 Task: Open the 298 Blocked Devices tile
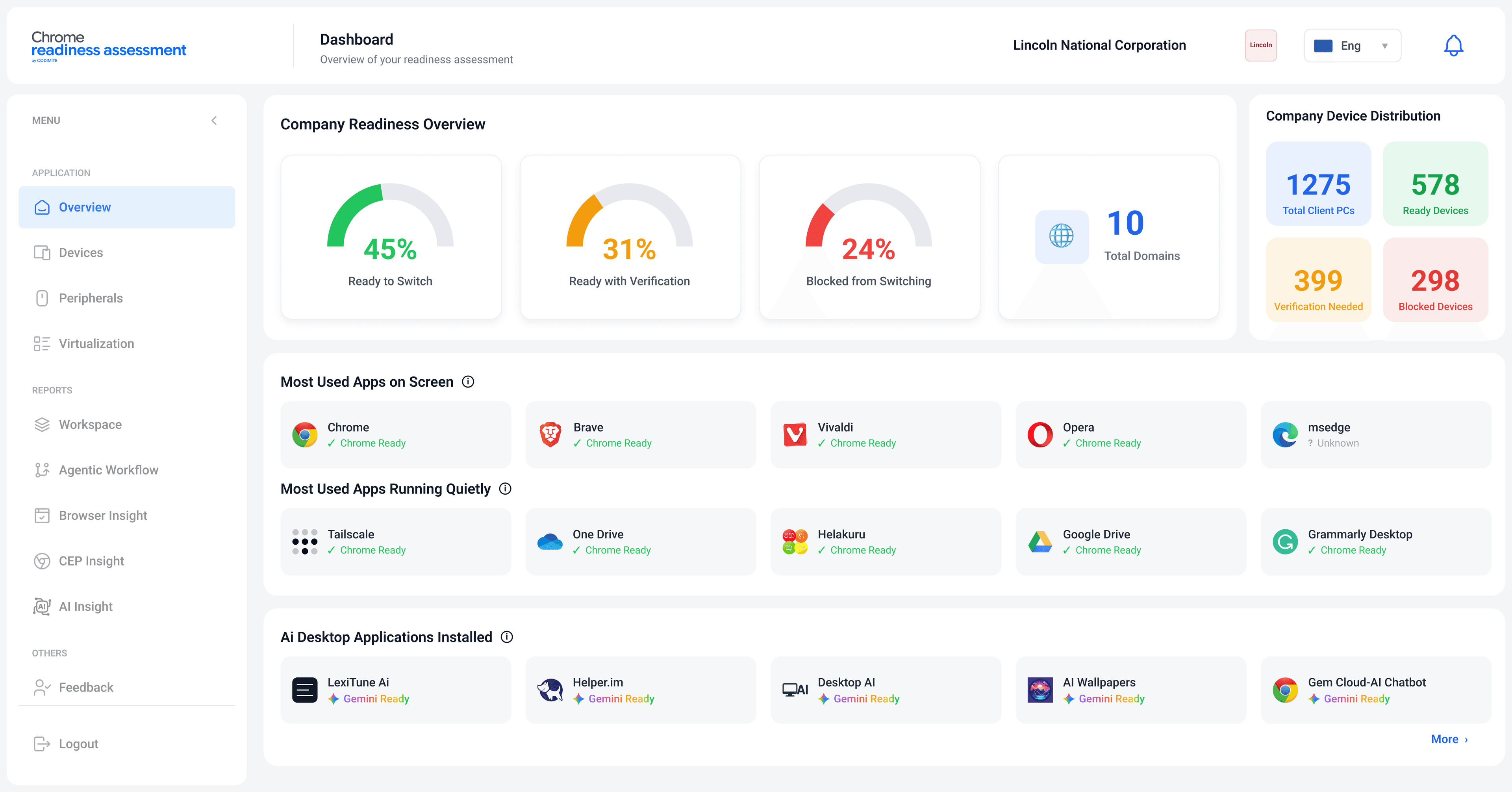pos(1435,280)
